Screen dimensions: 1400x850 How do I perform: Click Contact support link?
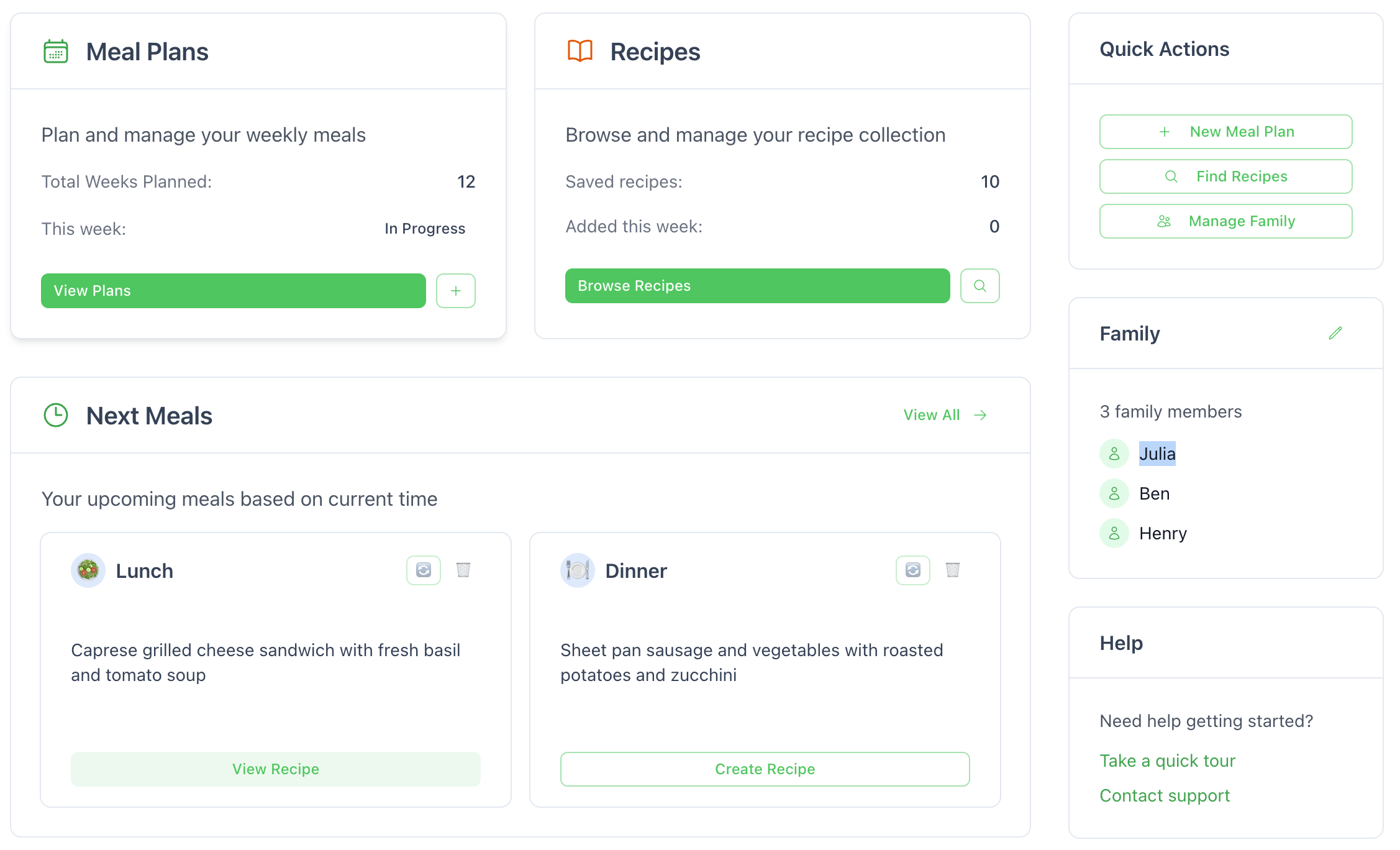coord(1164,795)
